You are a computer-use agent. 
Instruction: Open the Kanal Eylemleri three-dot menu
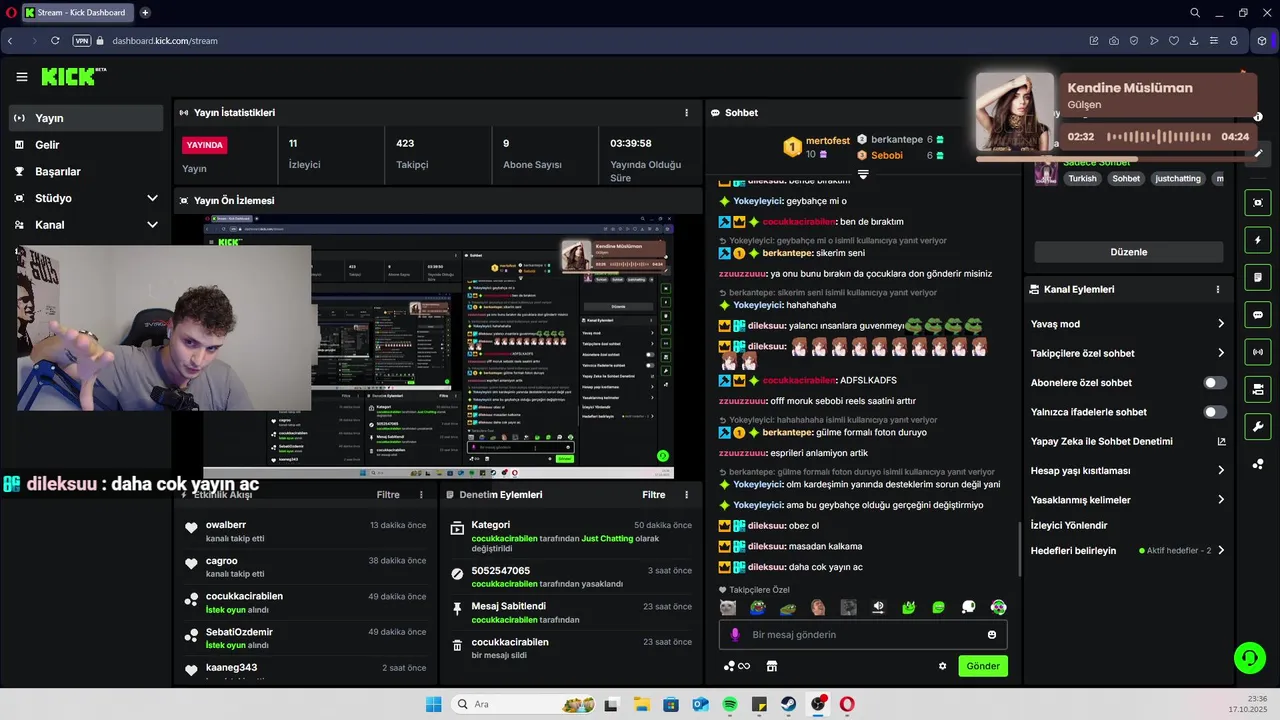(1217, 289)
